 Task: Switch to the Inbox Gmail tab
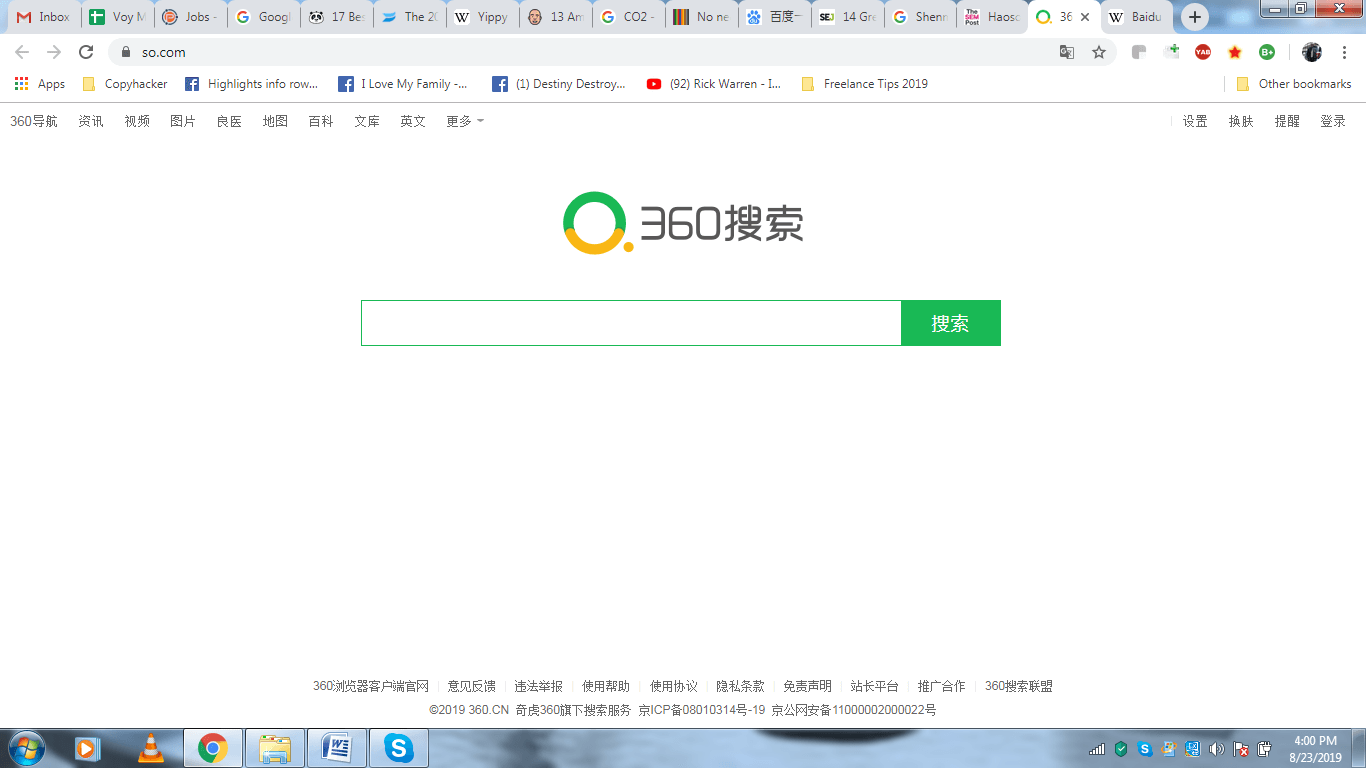pos(44,17)
